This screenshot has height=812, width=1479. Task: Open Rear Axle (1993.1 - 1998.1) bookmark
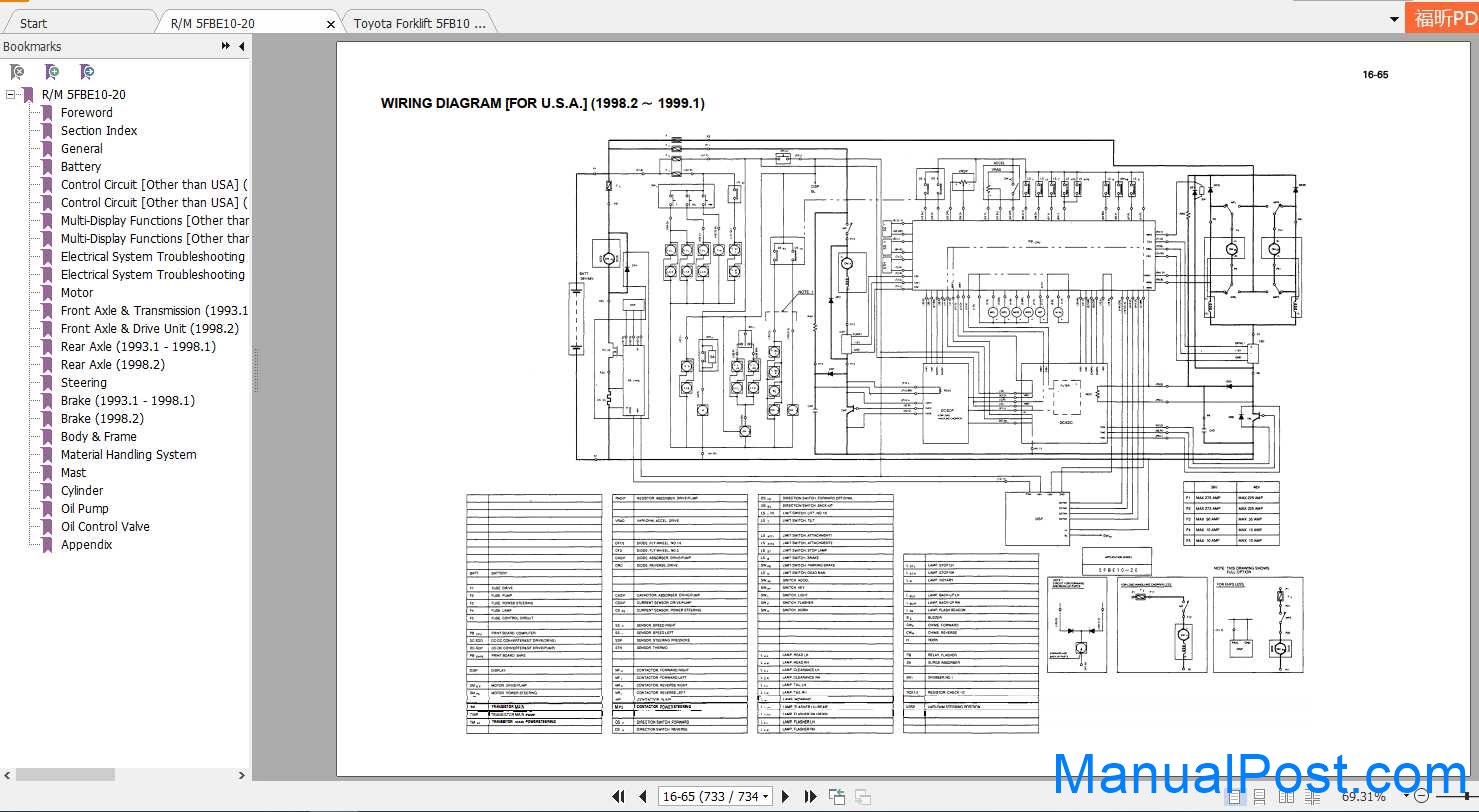click(138, 347)
